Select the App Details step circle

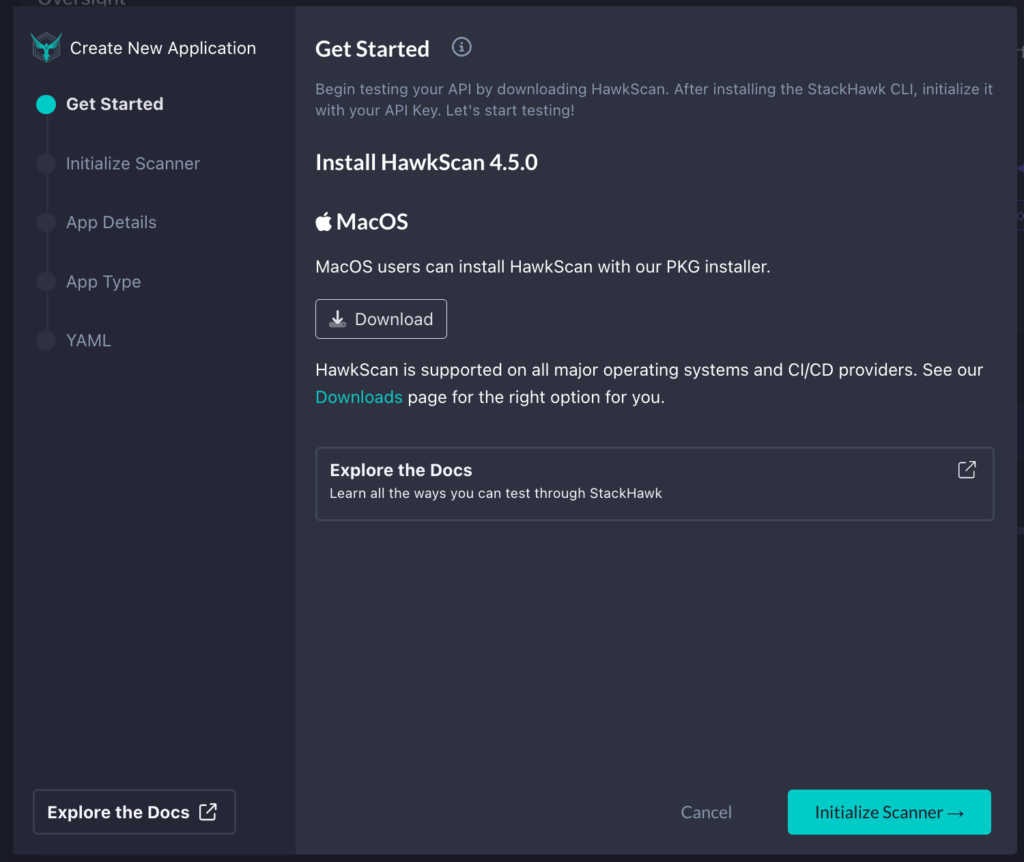click(x=45, y=222)
